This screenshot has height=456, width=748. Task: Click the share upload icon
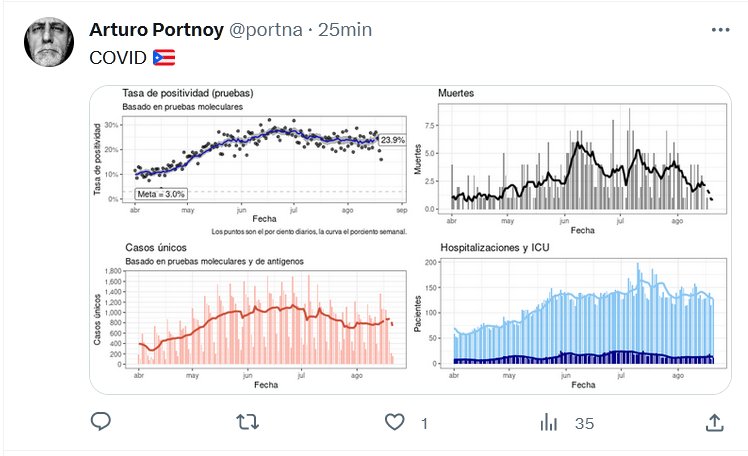(714, 423)
